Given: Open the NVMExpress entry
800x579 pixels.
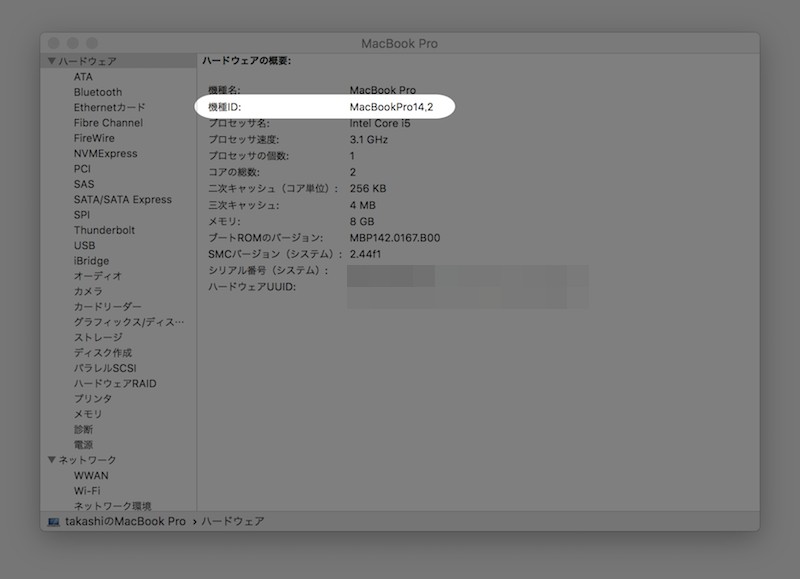Looking at the screenshot, I should (x=106, y=153).
